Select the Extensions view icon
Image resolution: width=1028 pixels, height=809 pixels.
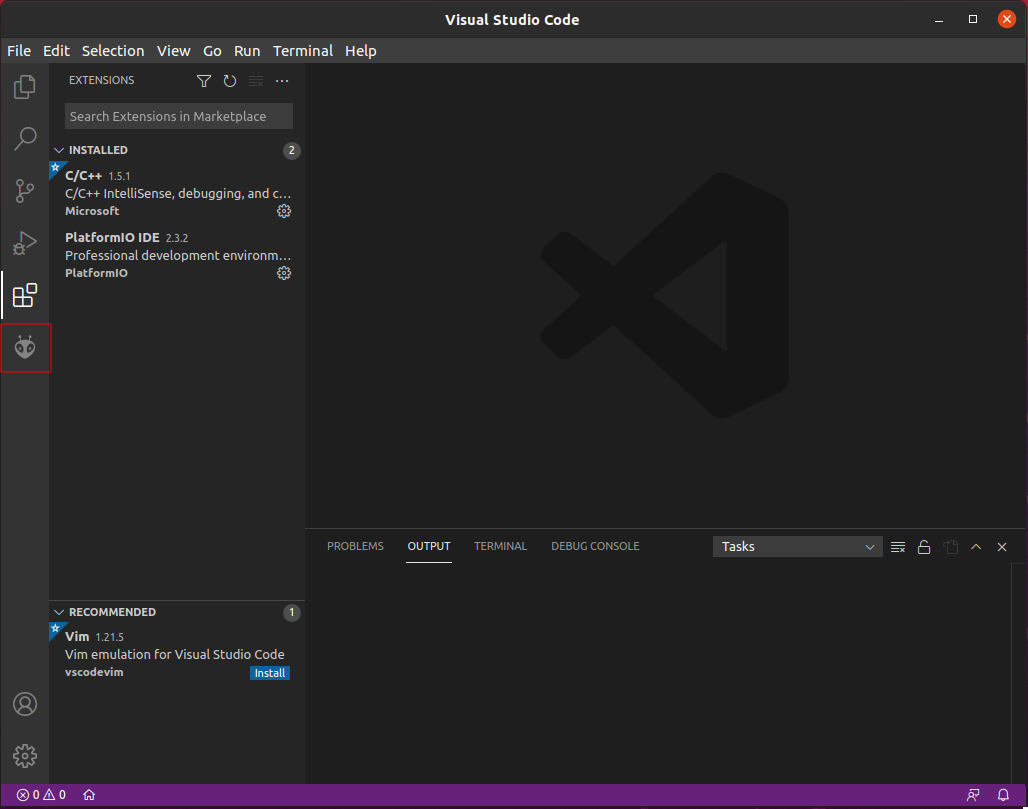(25, 295)
